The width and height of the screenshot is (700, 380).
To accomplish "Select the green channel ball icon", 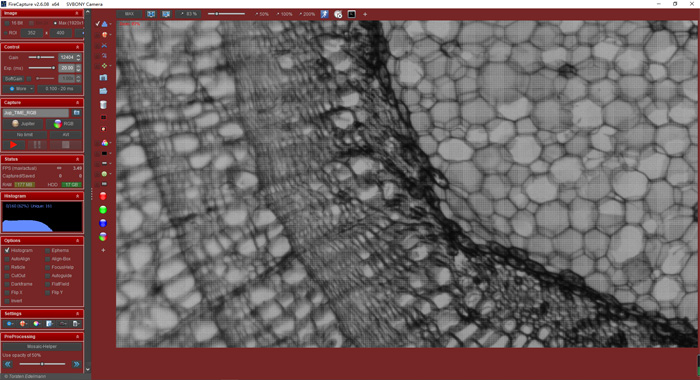I will pyautogui.click(x=103, y=209).
